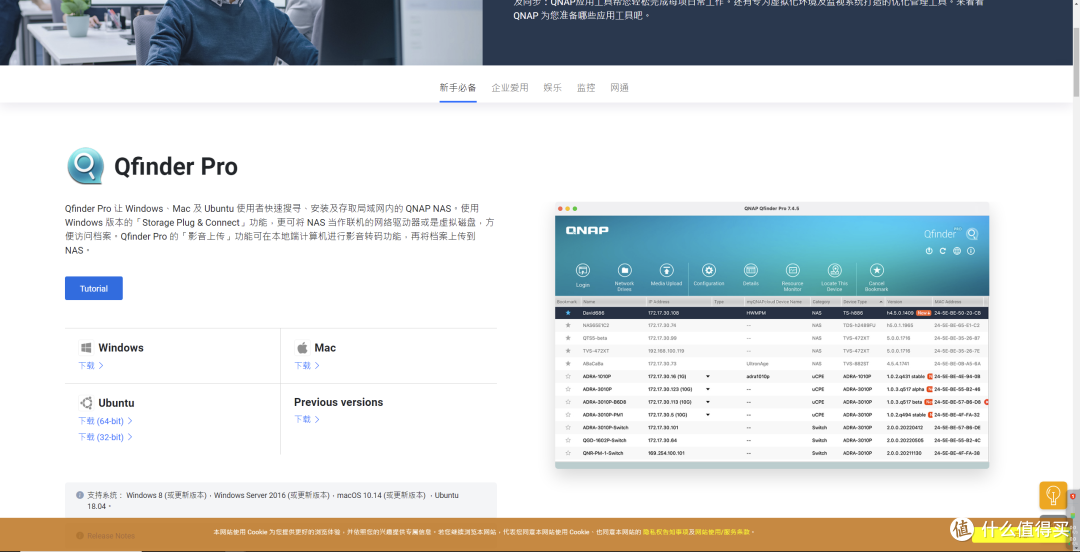Image resolution: width=1080 pixels, height=552 pixels.
Task: Click the Previous versions 下载 link
Action: [x=307, y=419]
